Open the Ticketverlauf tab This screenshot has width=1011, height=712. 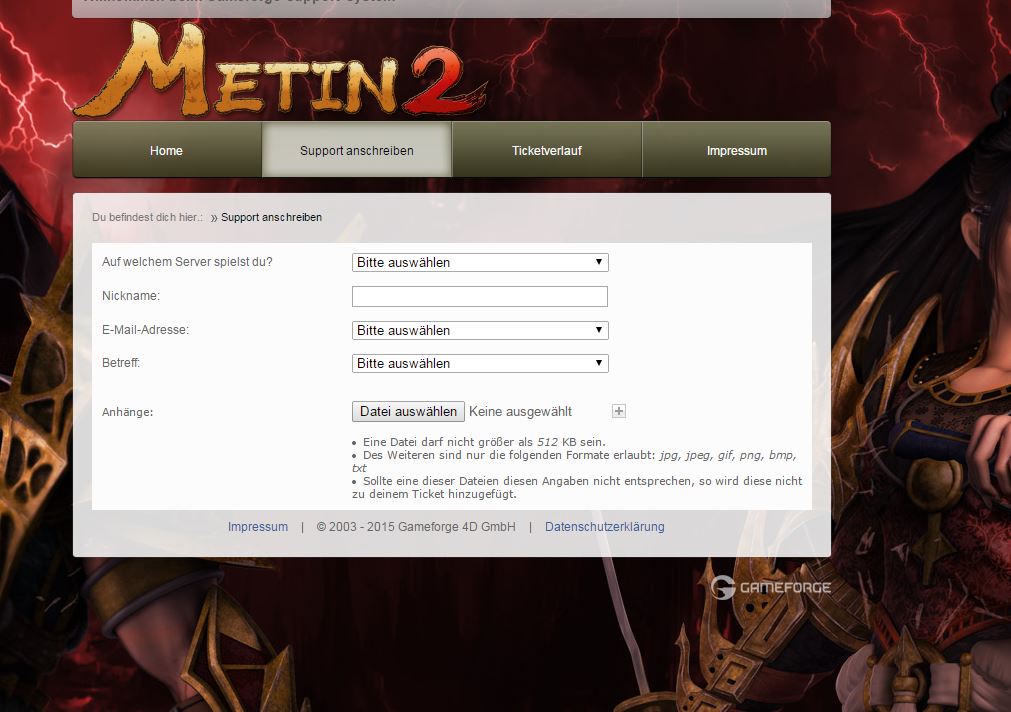click(x=546, y=150)
